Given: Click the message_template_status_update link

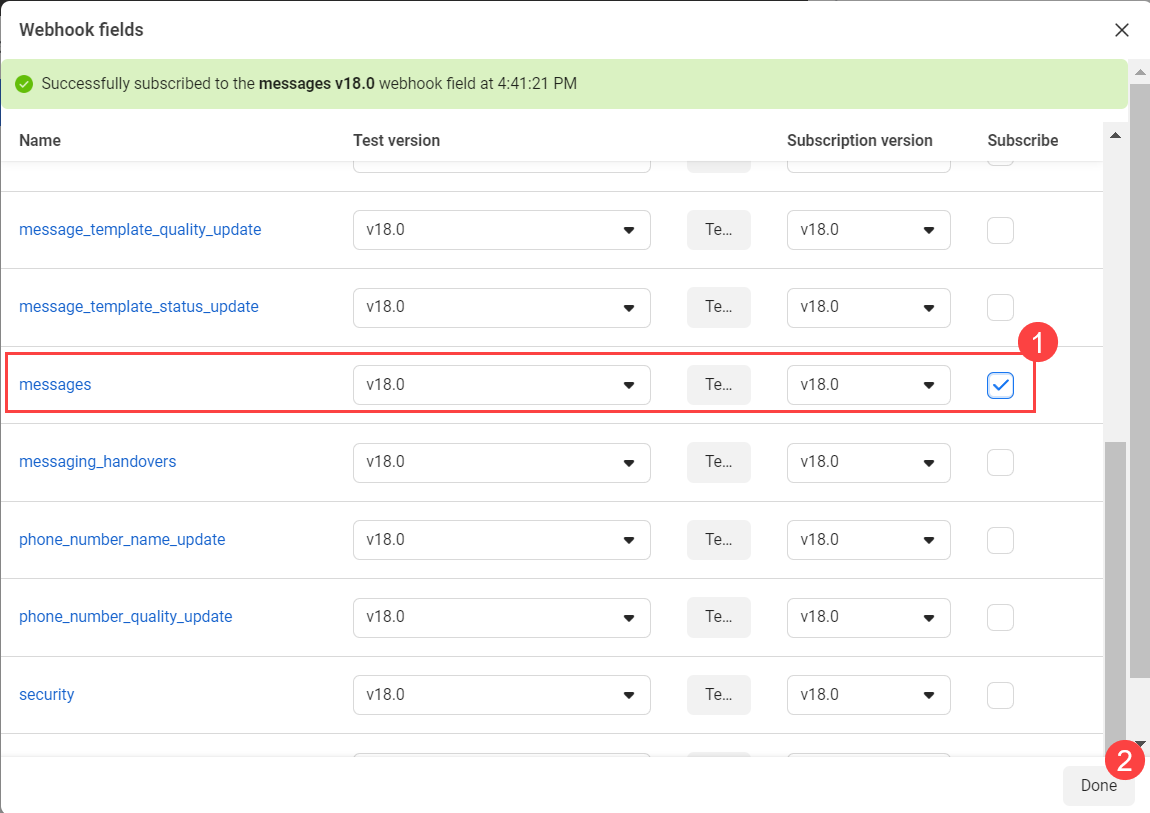Looking at the screenshot, I should tap(139, 307).
